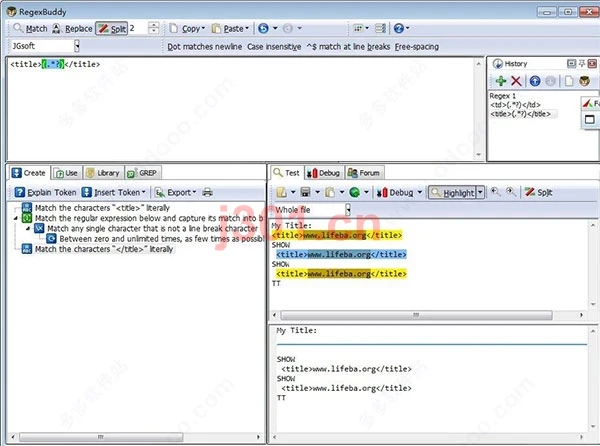The width and height of the screenshot is (600, 446).
Task: Click inside the regex editor text
Action: 55,64
